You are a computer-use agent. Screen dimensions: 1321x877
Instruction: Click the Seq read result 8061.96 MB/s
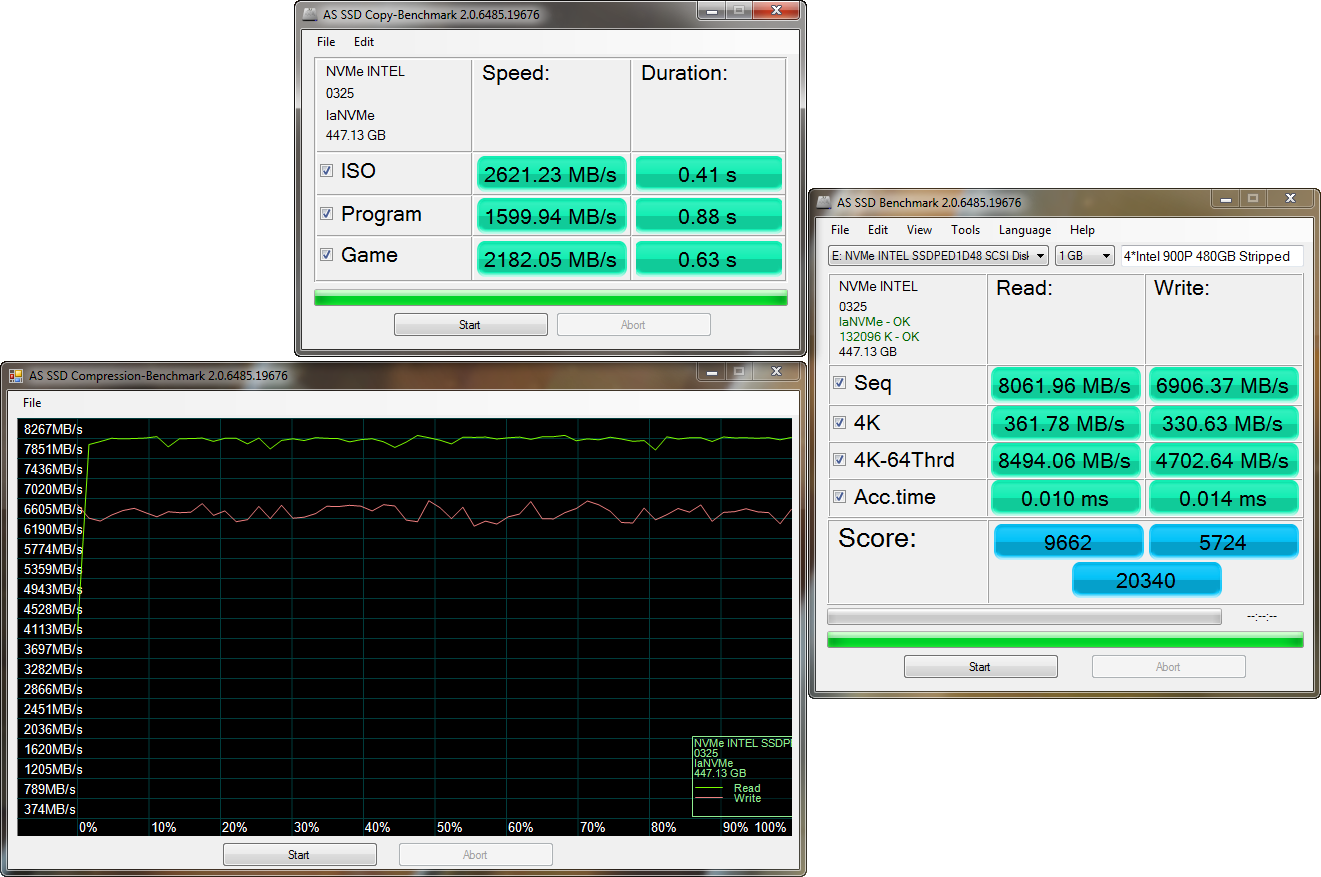[x=1065, y=385]
